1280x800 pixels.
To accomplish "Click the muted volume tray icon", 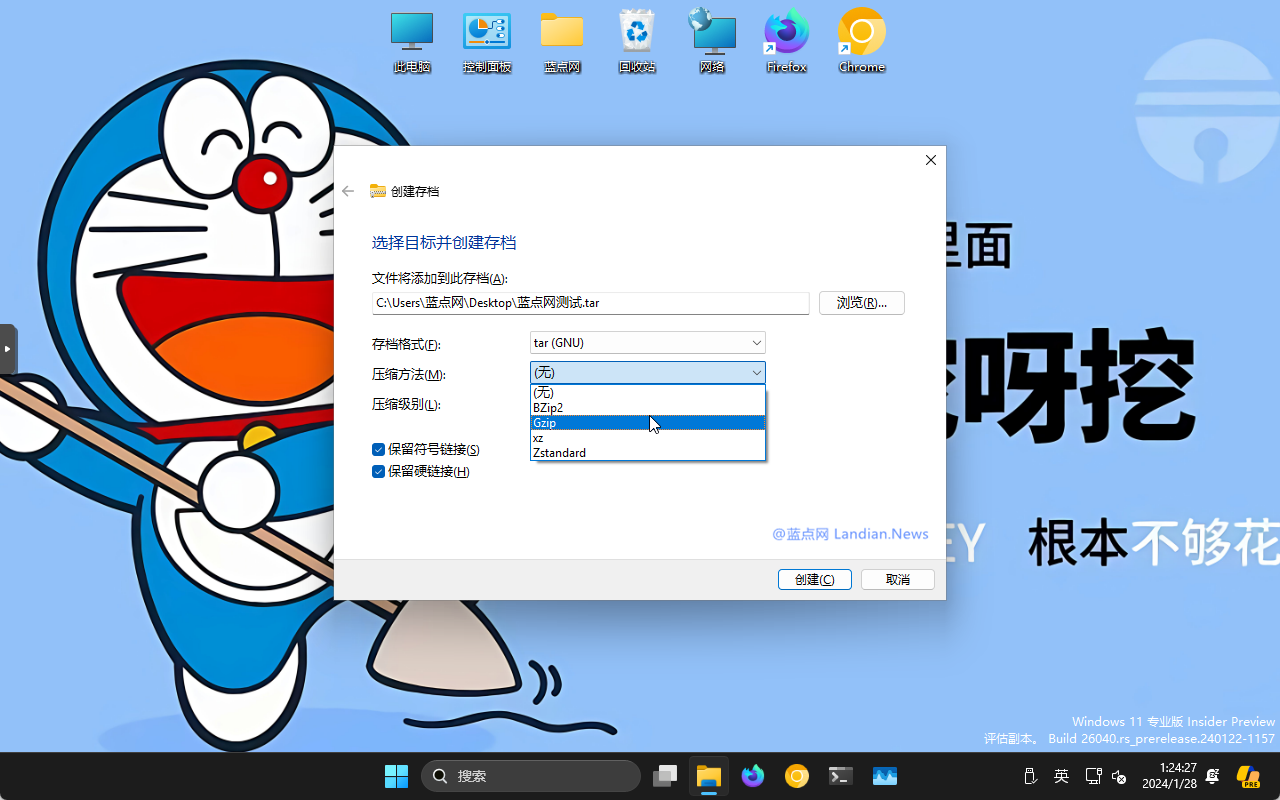I will (1119, 776).
